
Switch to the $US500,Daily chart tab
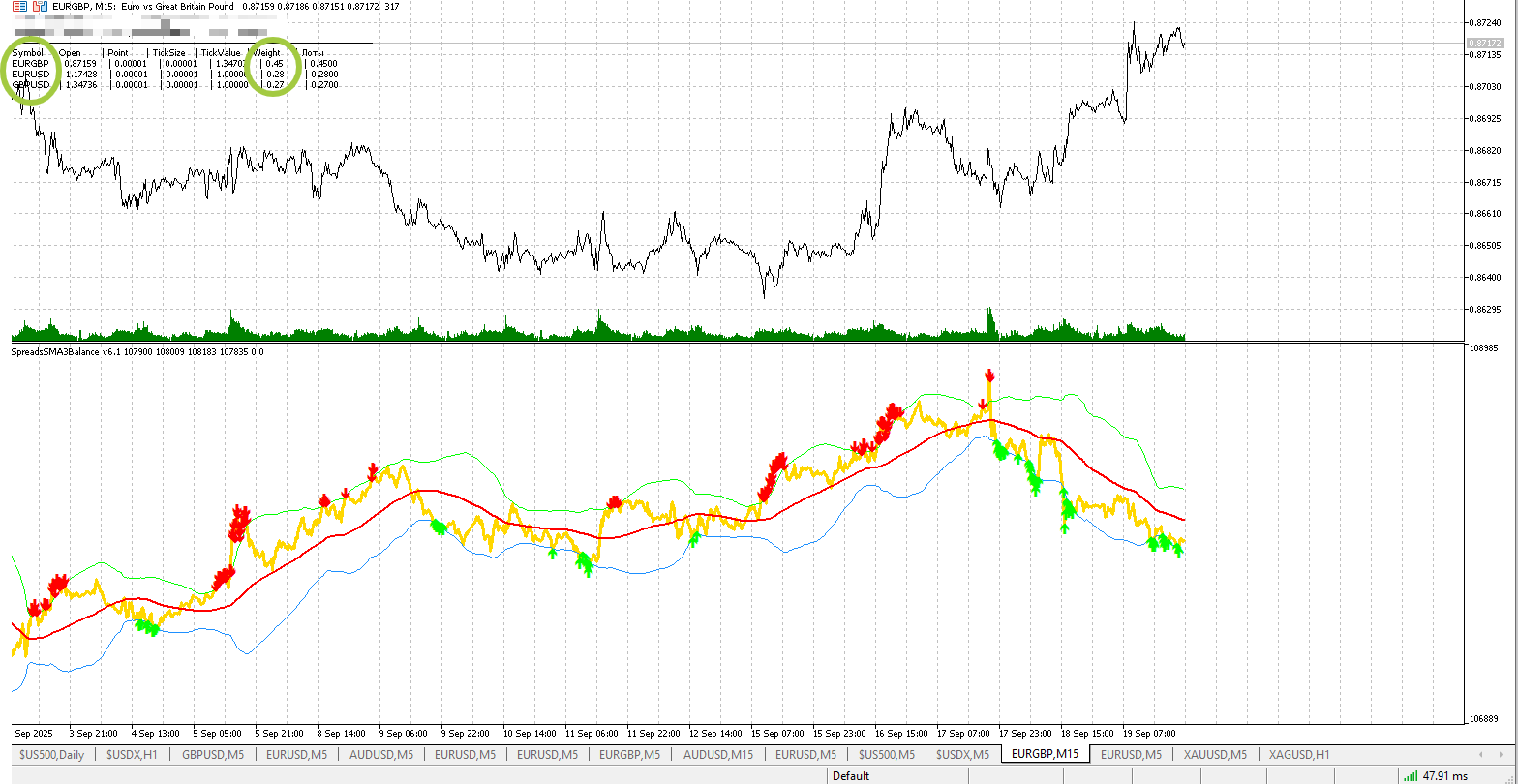point(50,754)
